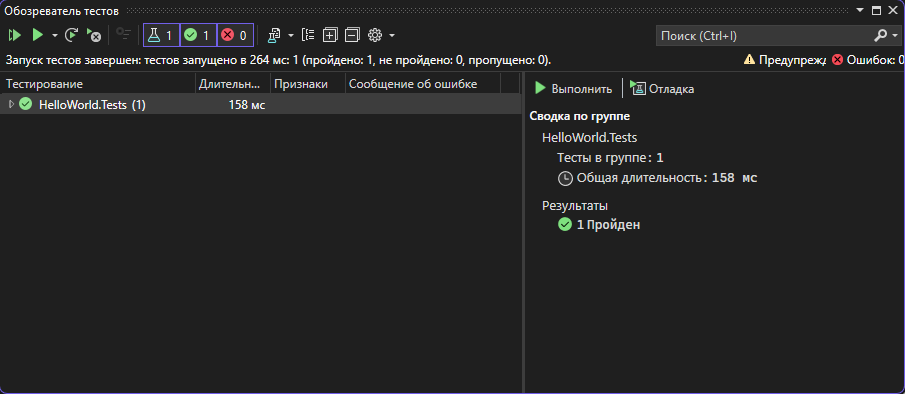
Task: Click the Выполнить button in summary pane
Action: (574, 89)
